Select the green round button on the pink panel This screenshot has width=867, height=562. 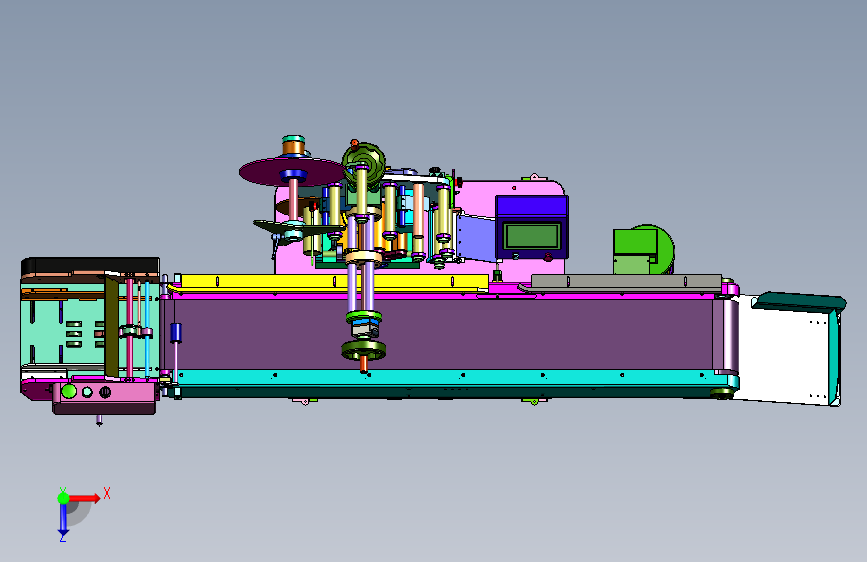click(x=69, y=392)
